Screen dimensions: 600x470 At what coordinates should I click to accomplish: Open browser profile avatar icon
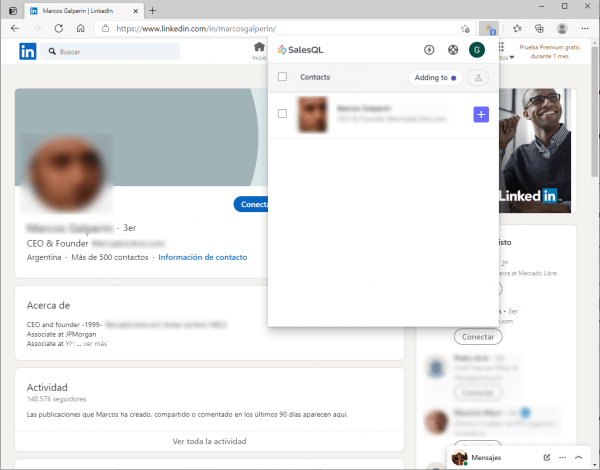[x=562, y=28]
